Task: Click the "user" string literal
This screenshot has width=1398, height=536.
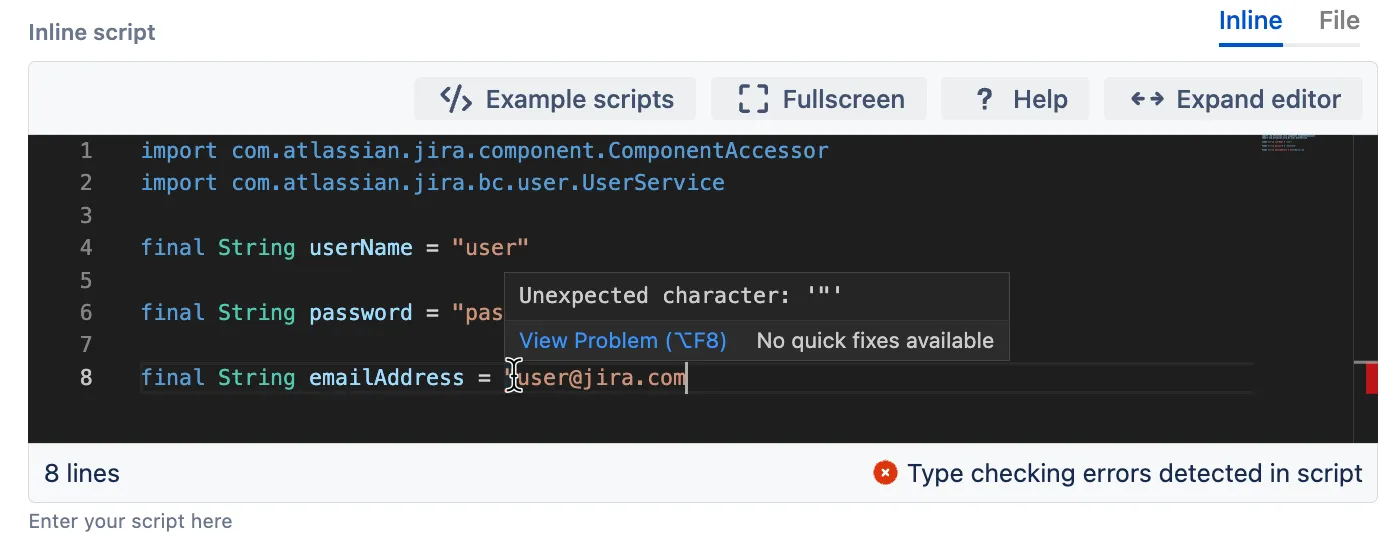Action: tap(490, 248)
